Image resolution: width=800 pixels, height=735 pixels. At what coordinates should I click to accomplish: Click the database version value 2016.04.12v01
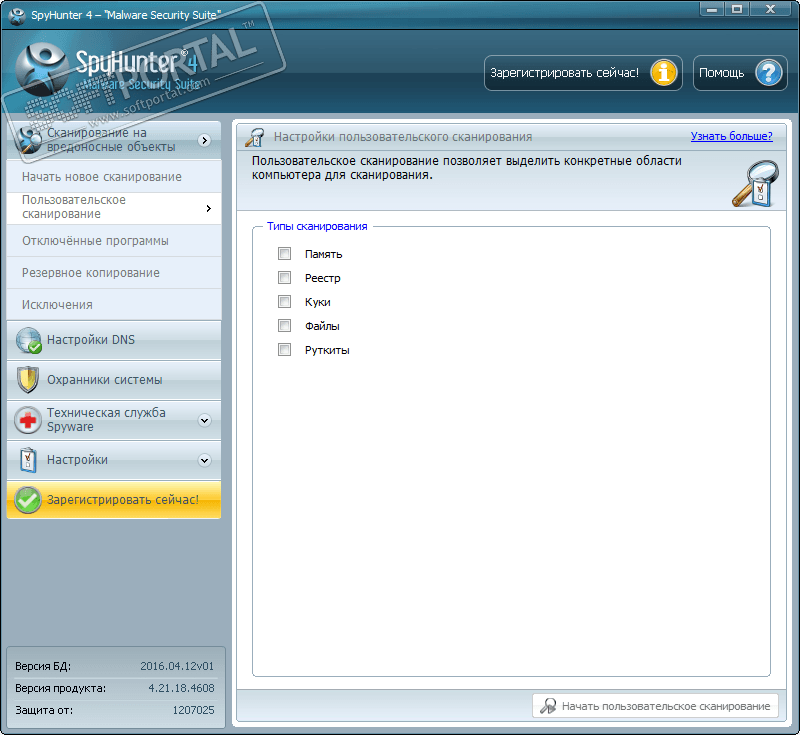177,666
